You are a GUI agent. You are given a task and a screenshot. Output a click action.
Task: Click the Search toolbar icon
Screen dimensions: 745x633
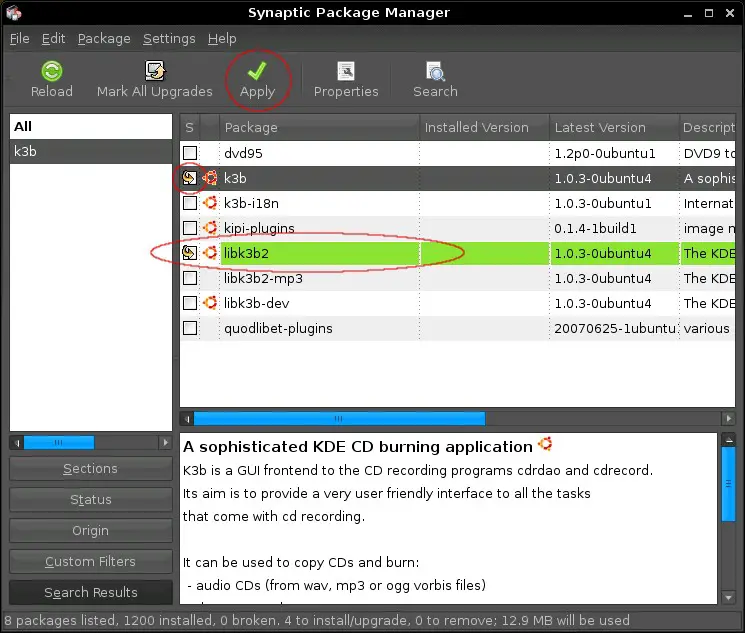(435, 71)
